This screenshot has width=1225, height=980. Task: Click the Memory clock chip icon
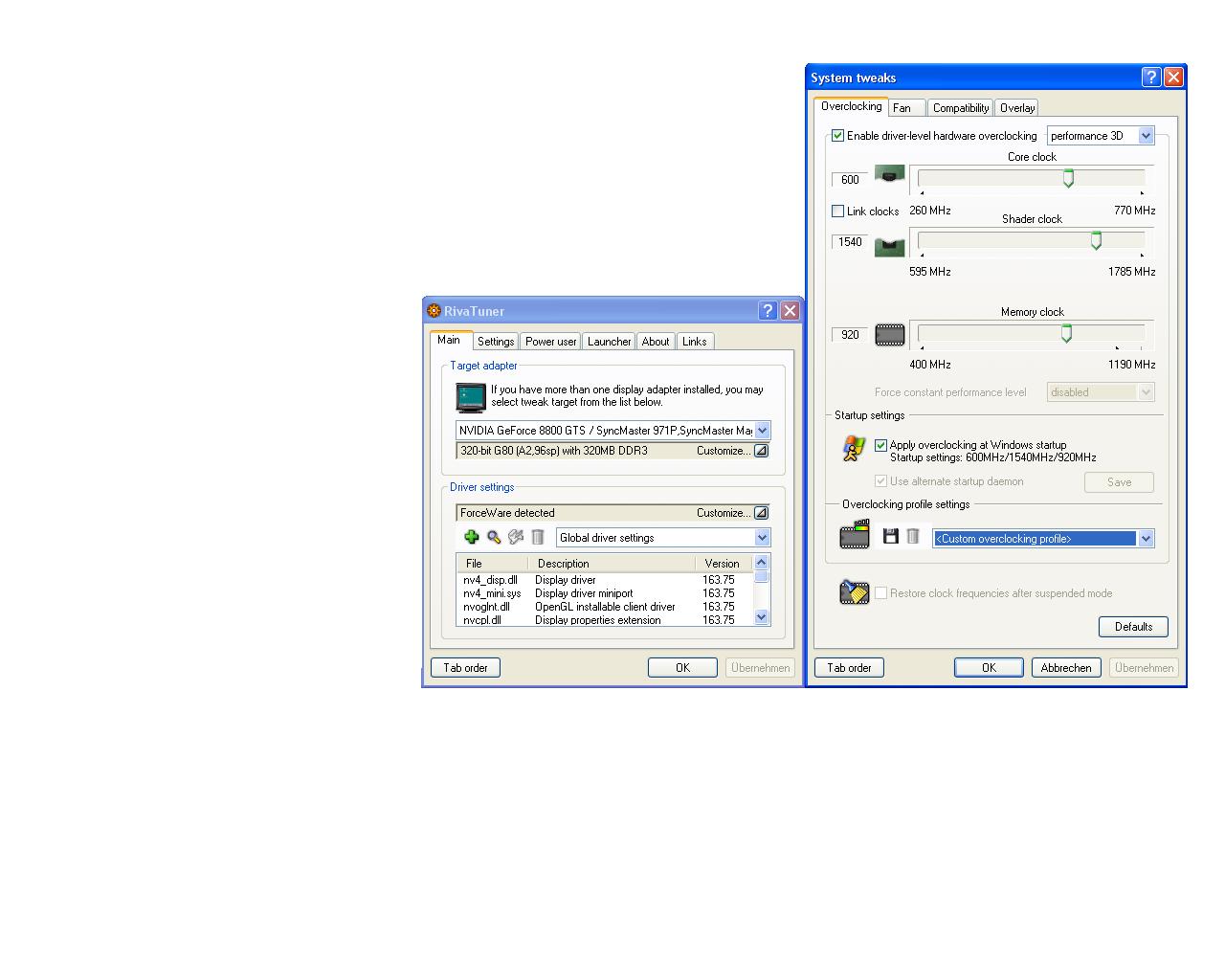[x=890, y=335]
